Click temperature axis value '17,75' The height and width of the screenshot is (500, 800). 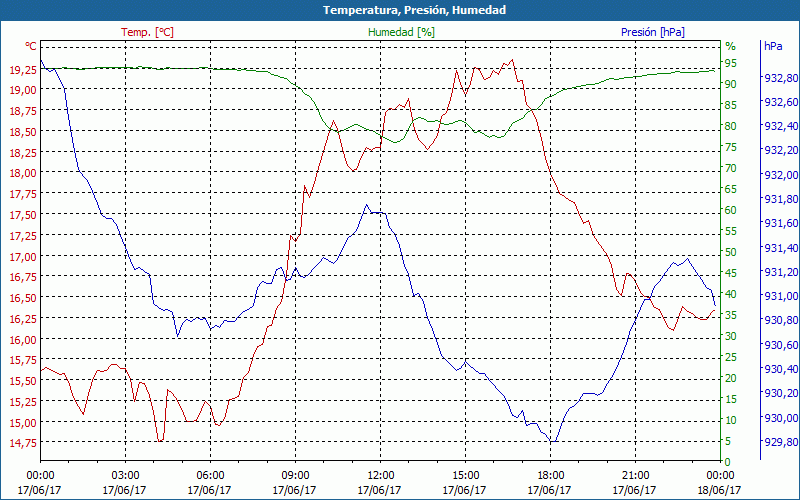coord(23,194)
